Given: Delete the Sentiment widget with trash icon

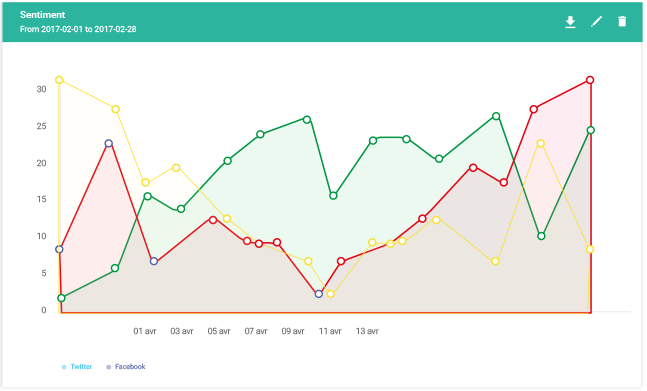Looking at the screenshot, I should [622, 21].
